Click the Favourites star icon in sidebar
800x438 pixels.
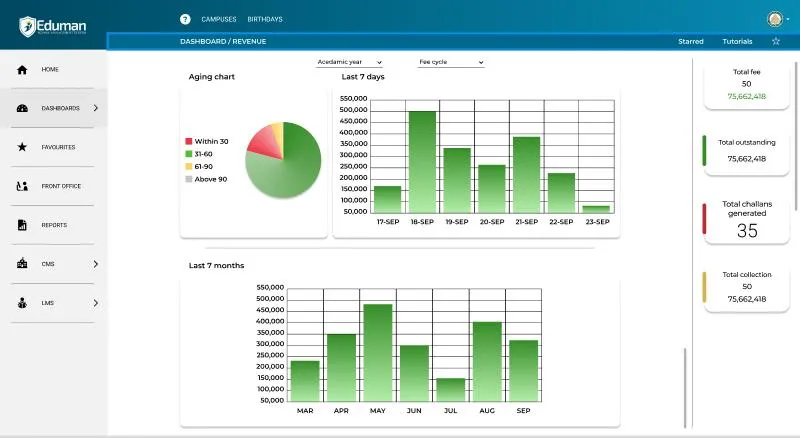21,147
